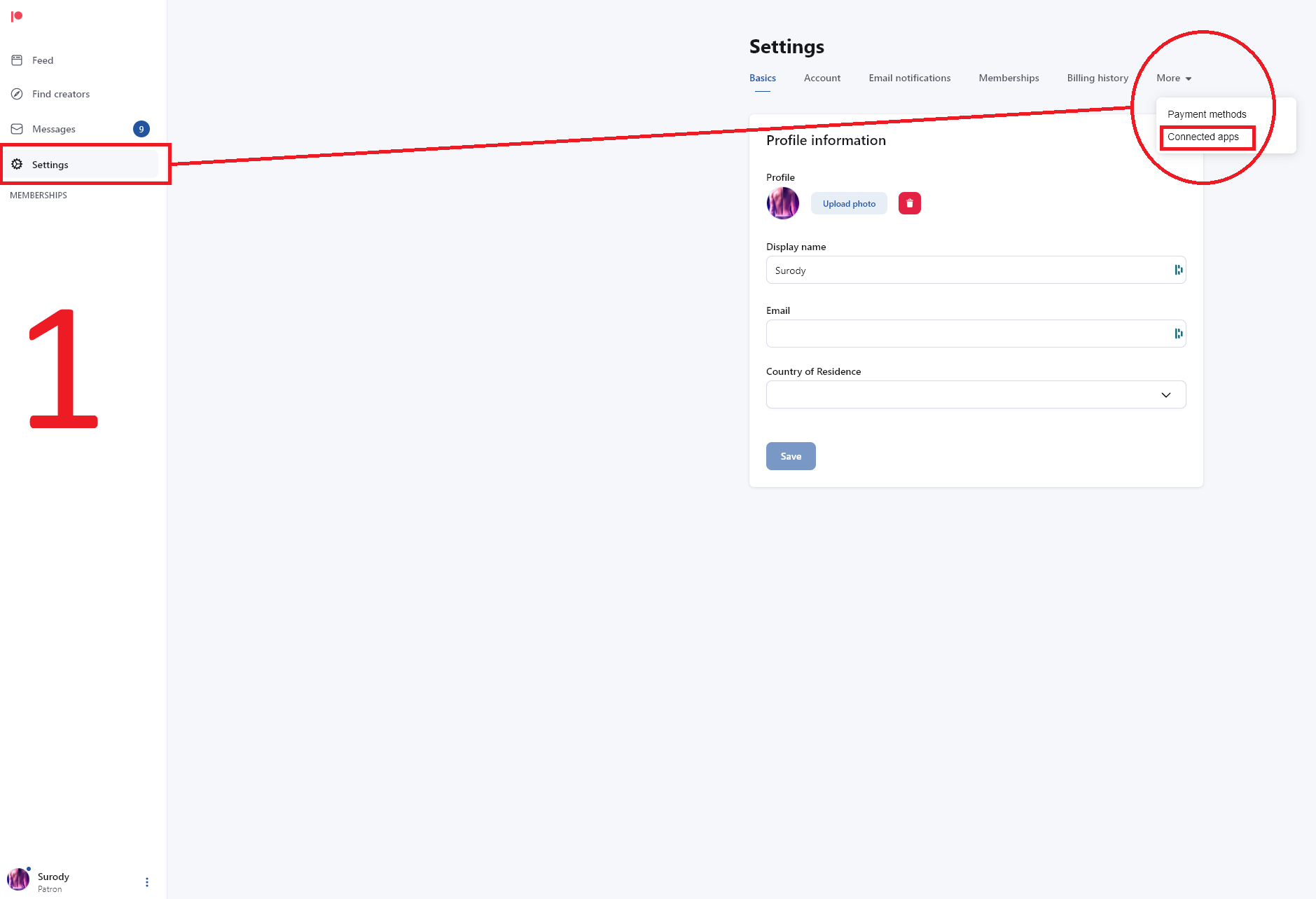Image resolution: width=1316 pixels, height=899 pixels.
Task: Click the Save button
Action: click(x=791, y=456)
